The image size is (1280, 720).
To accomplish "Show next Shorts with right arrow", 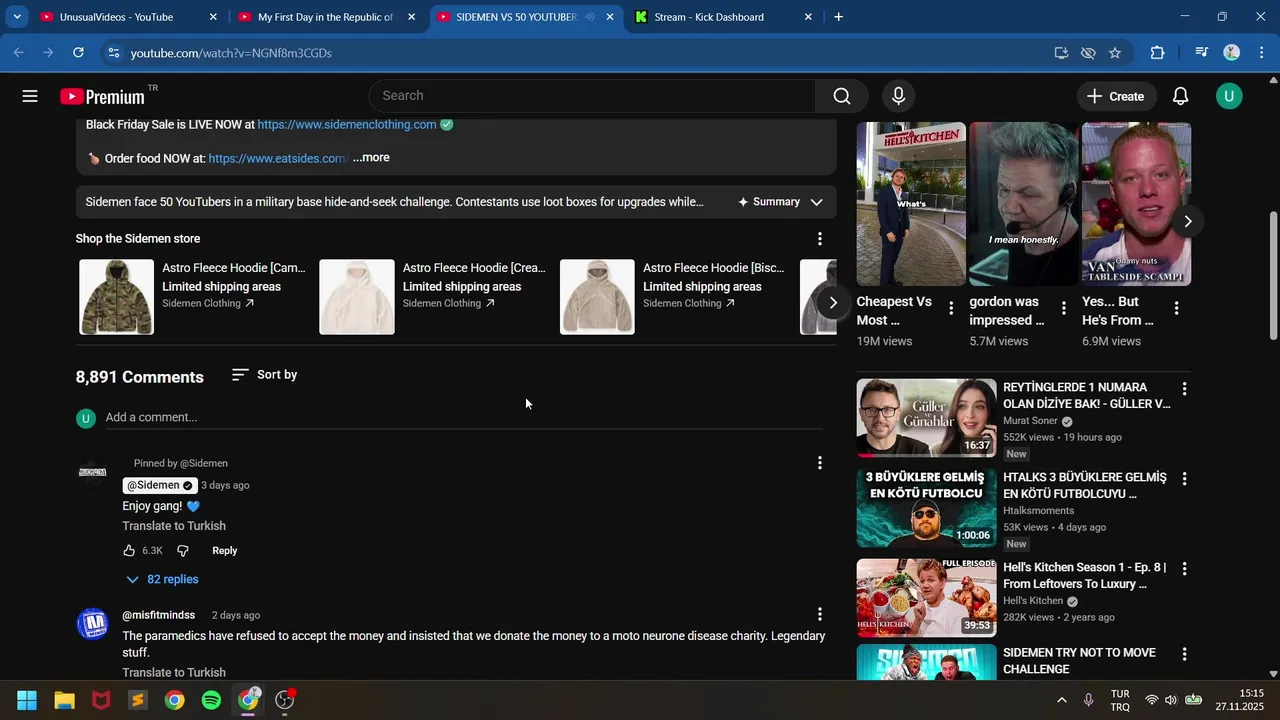I will [x=1187, y=221].
